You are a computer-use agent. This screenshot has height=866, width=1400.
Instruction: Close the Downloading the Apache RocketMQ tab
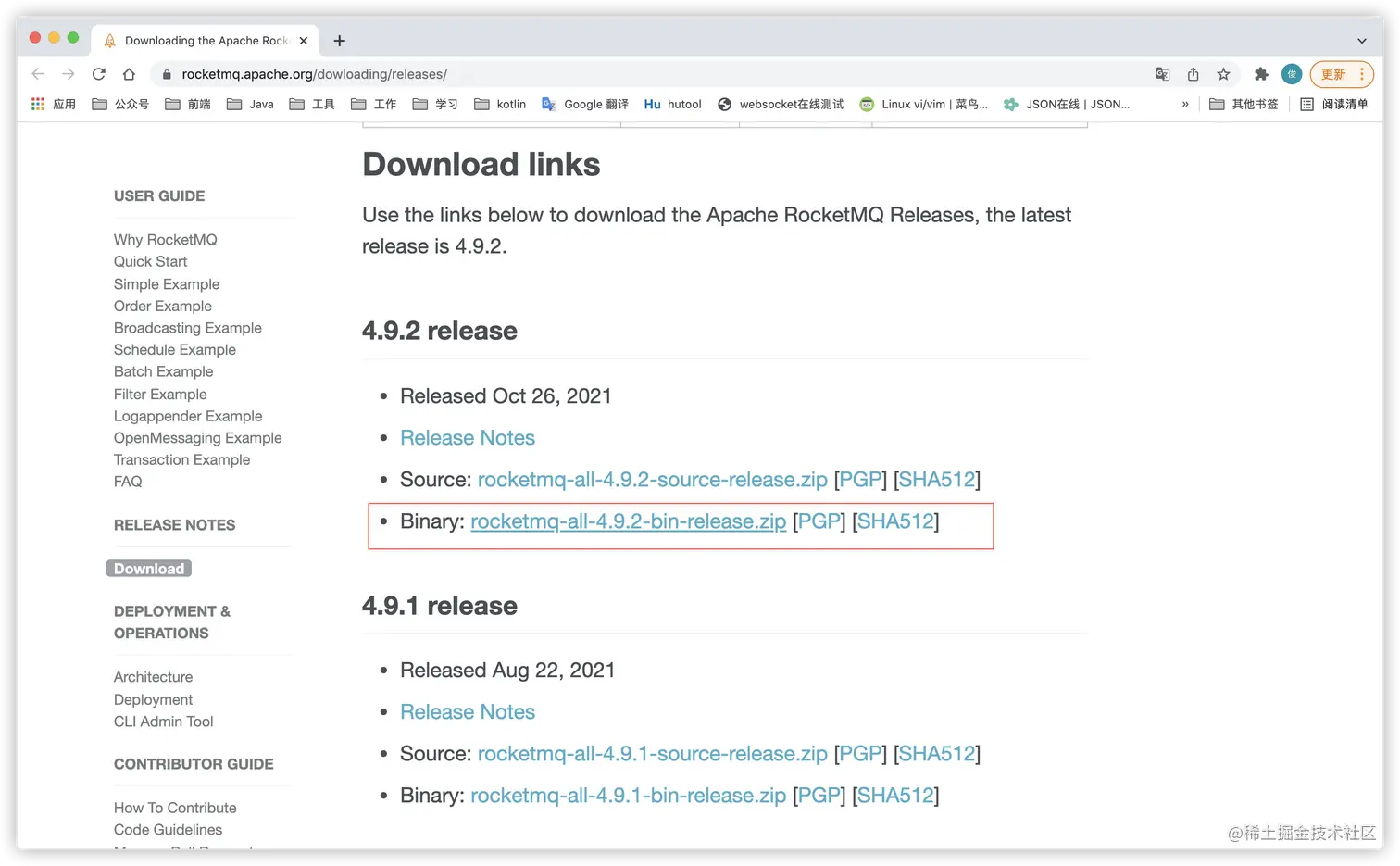point(303,41)
